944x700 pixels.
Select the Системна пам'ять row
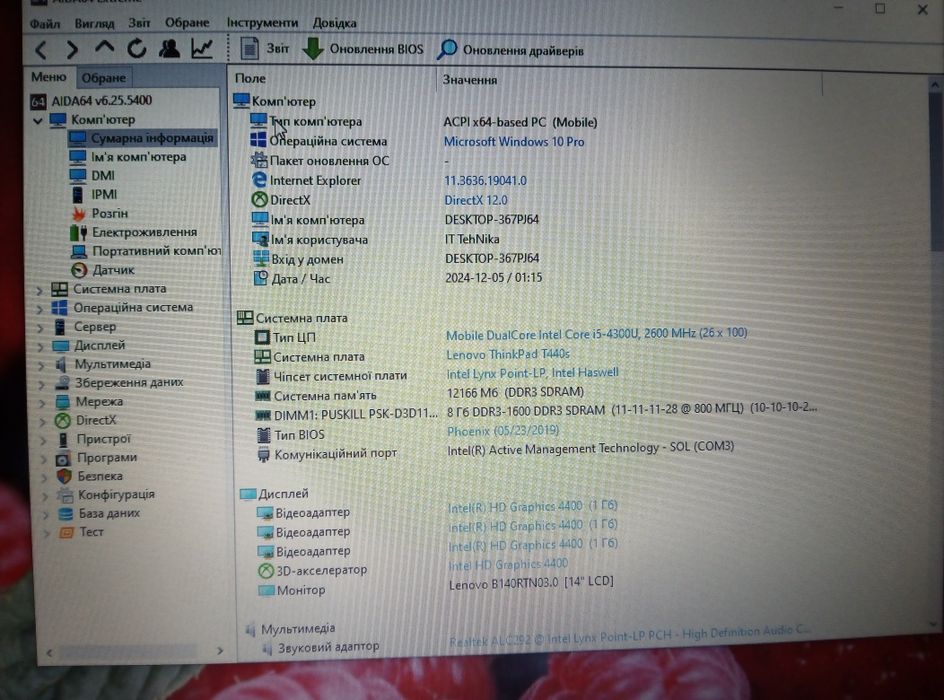pos(419,395)
